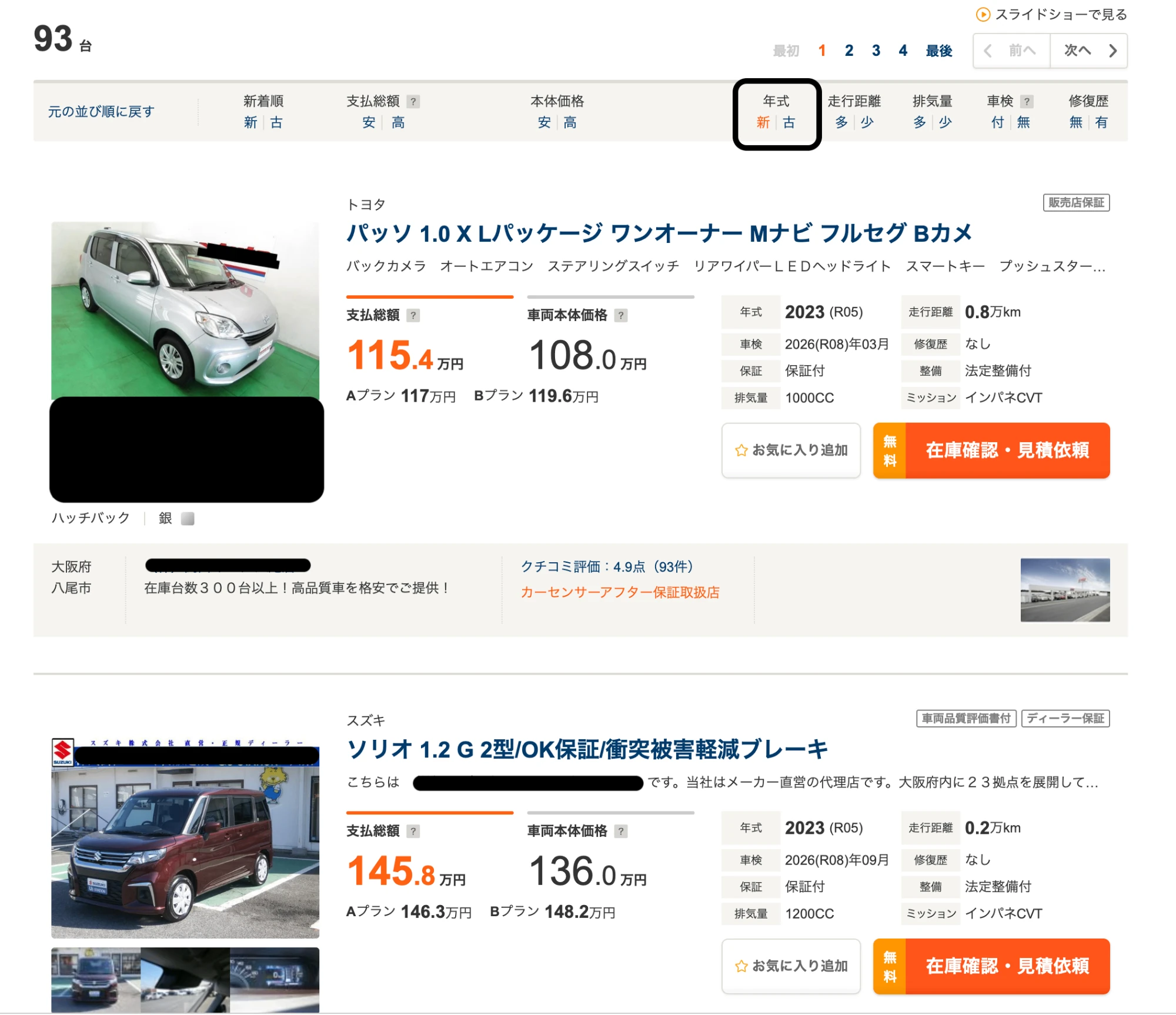Viewport: 1176px width, 1015px height.
Task: Click the next page chevron arrow
Action: 1112,51
